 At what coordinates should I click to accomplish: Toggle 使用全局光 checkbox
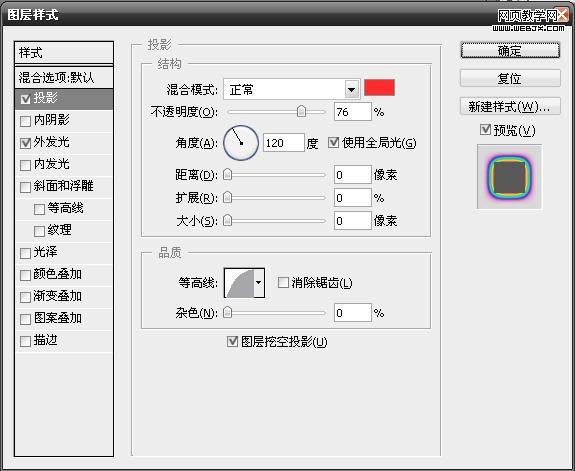pos(333,142)
